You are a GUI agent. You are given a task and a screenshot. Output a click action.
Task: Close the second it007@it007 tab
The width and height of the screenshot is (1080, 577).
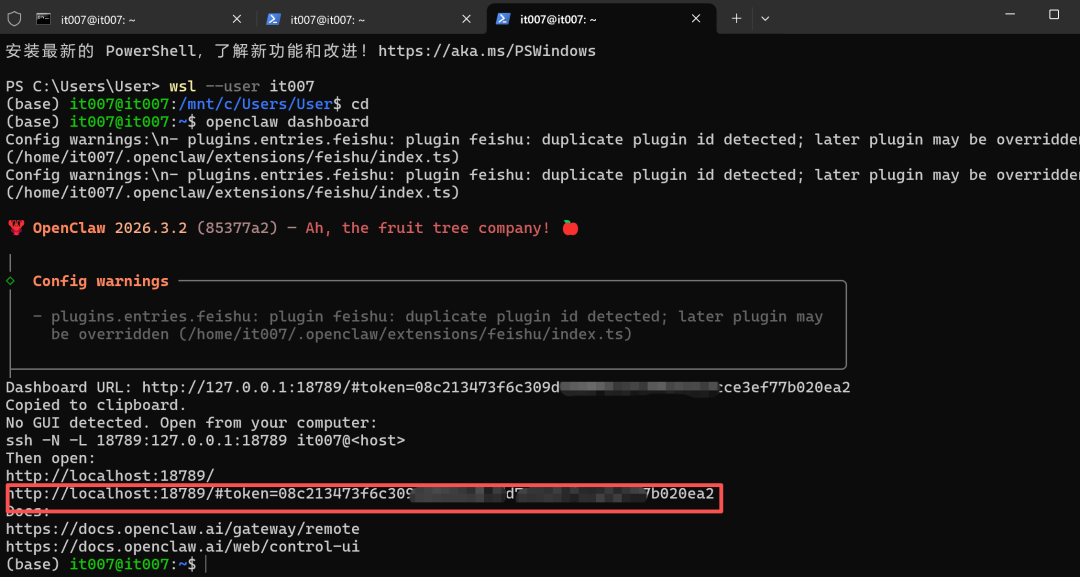466,19
